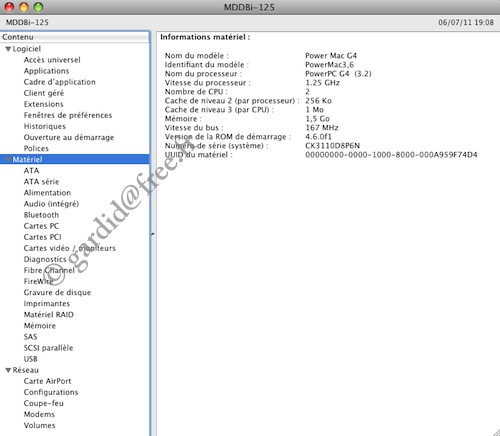
Task: Click the UUID value 00000000-0000-1000-8000-000A959F74D4
Action: coord(391,155)
